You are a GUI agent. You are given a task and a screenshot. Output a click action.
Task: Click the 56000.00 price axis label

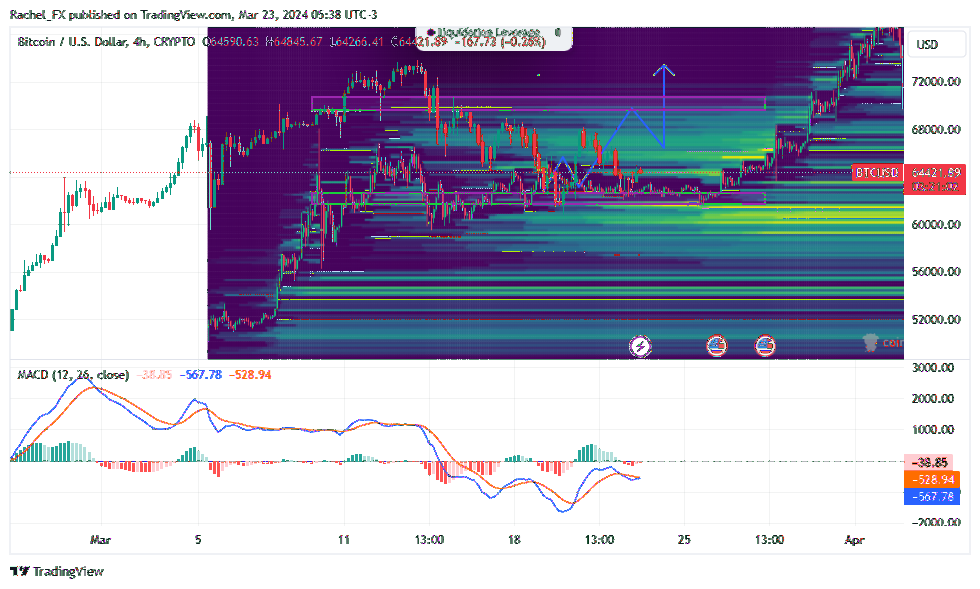(936, 271)
